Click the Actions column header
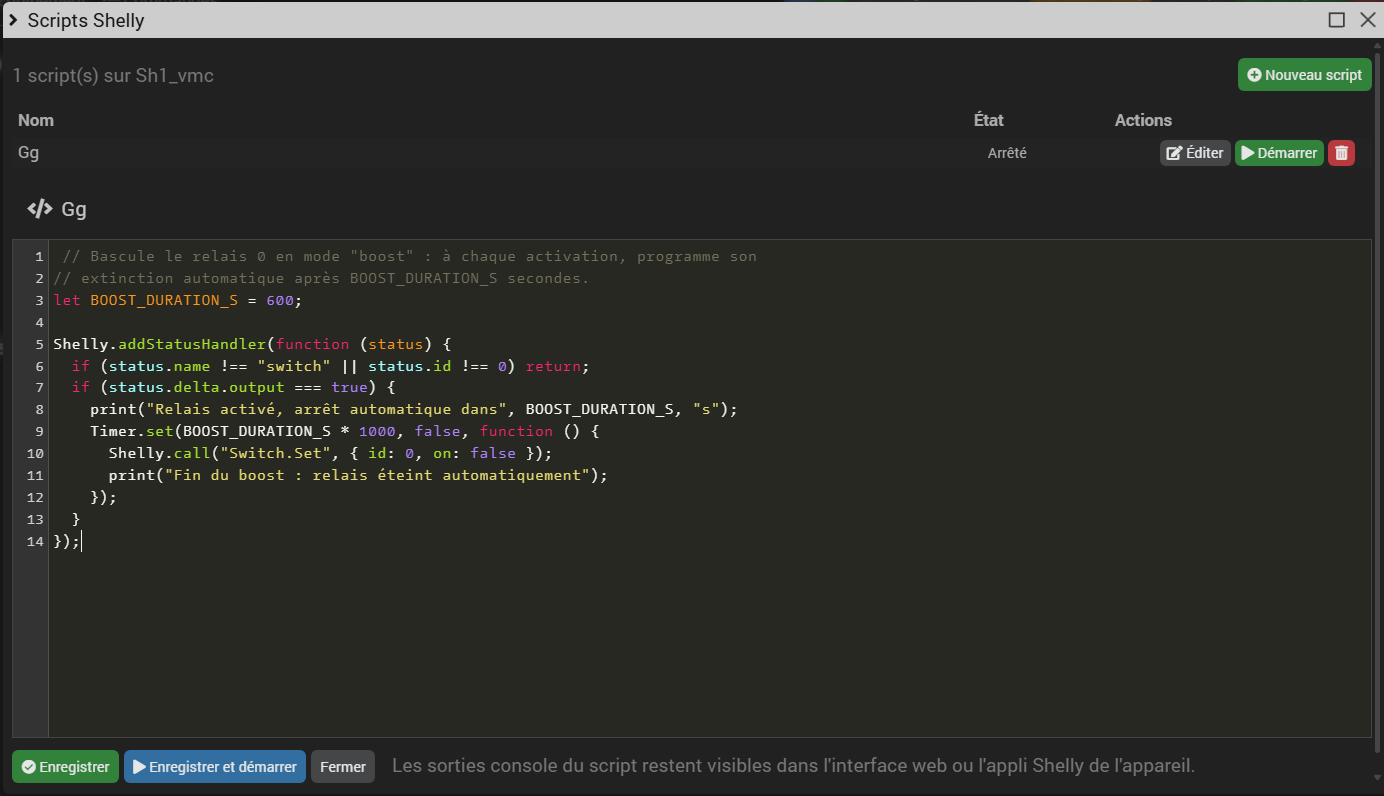Viewport: 1384px width, 796px height. [1143, 120]
